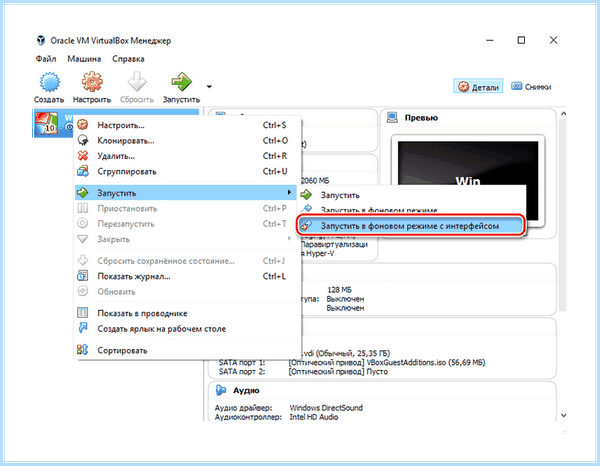The image size is (600, 466).
Task: Expand dropdown arrow next to Запустить toolbar button
Action: point(209,86)
